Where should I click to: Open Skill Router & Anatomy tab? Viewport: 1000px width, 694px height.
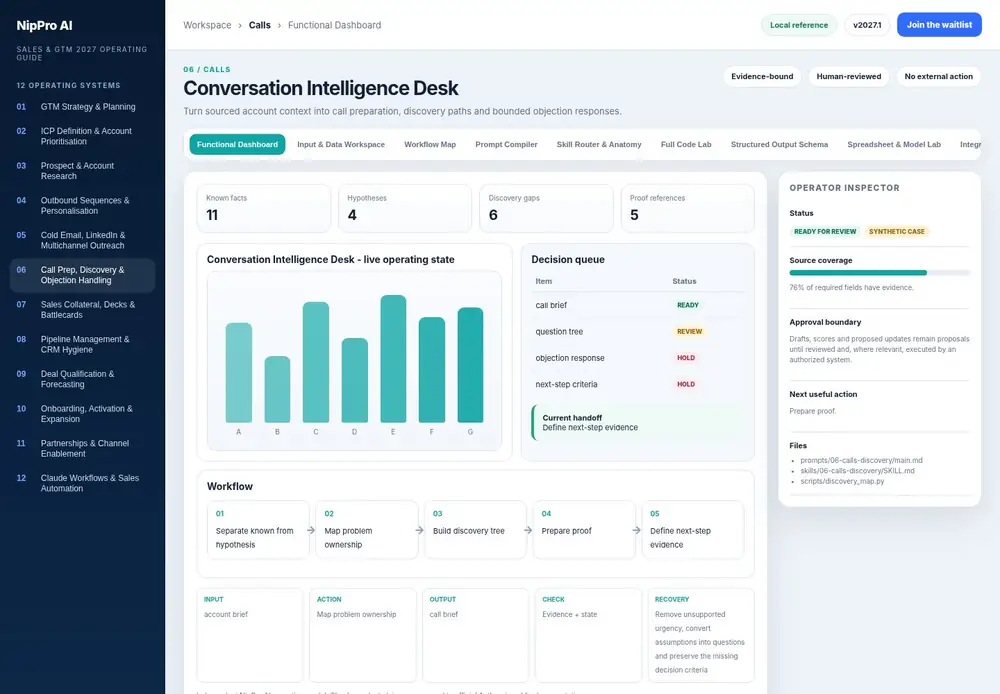(x=599, y=144)
